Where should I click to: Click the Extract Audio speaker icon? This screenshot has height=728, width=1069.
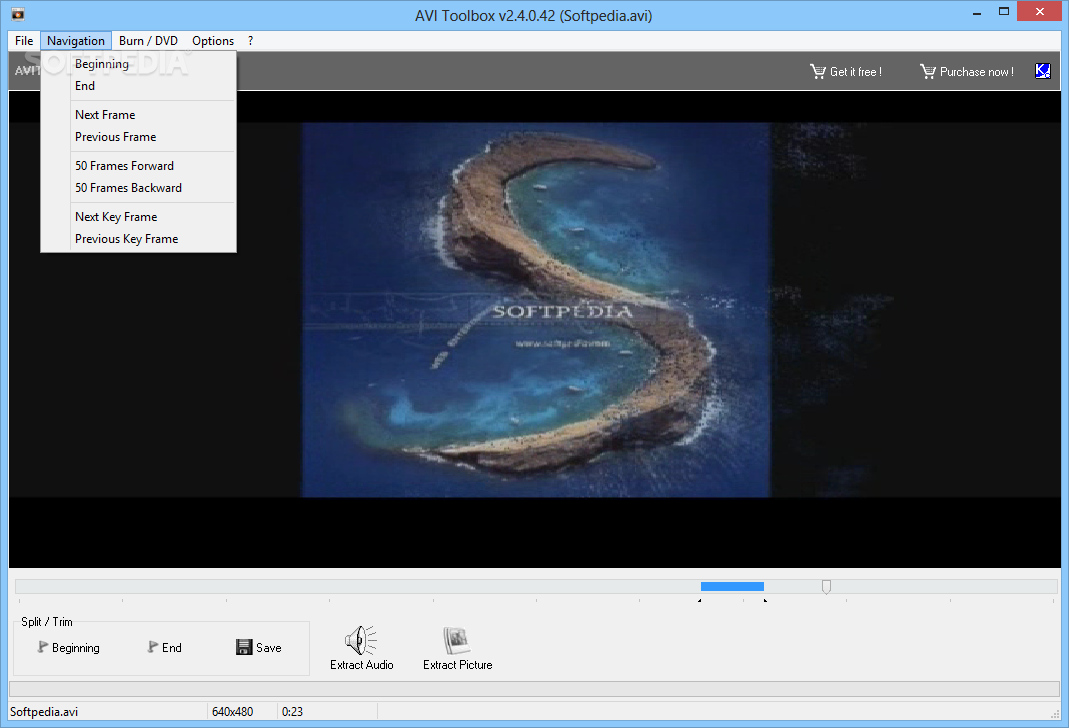click(x=361, y=640)
